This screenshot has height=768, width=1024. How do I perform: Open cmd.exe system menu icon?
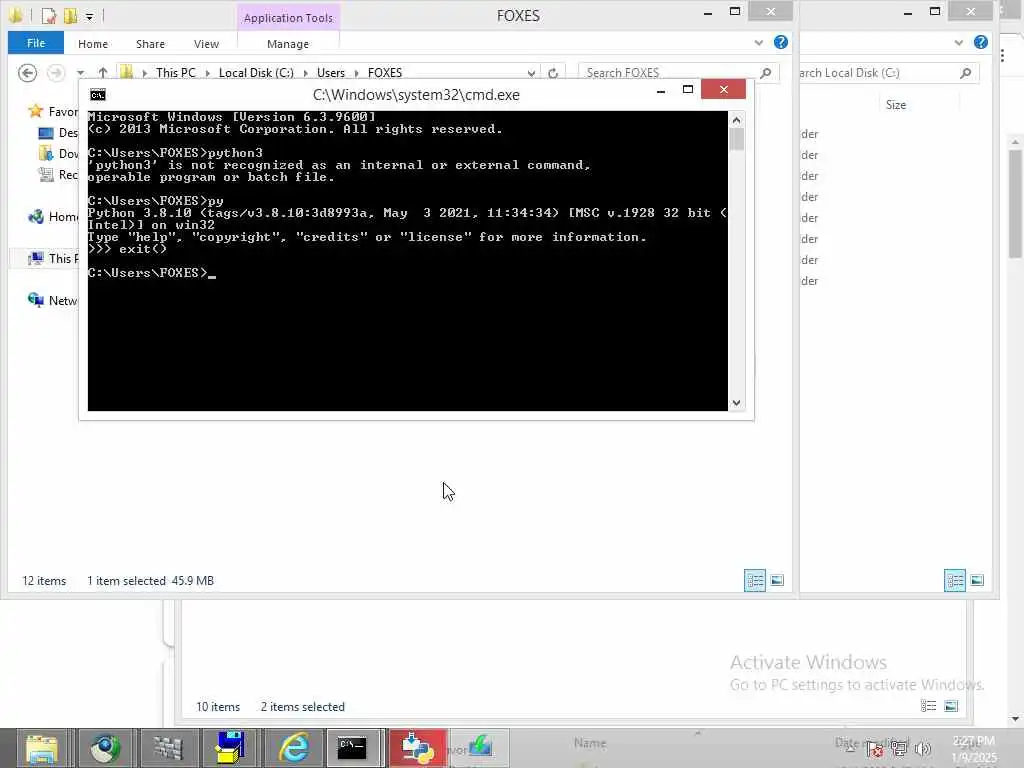[98, 95]
